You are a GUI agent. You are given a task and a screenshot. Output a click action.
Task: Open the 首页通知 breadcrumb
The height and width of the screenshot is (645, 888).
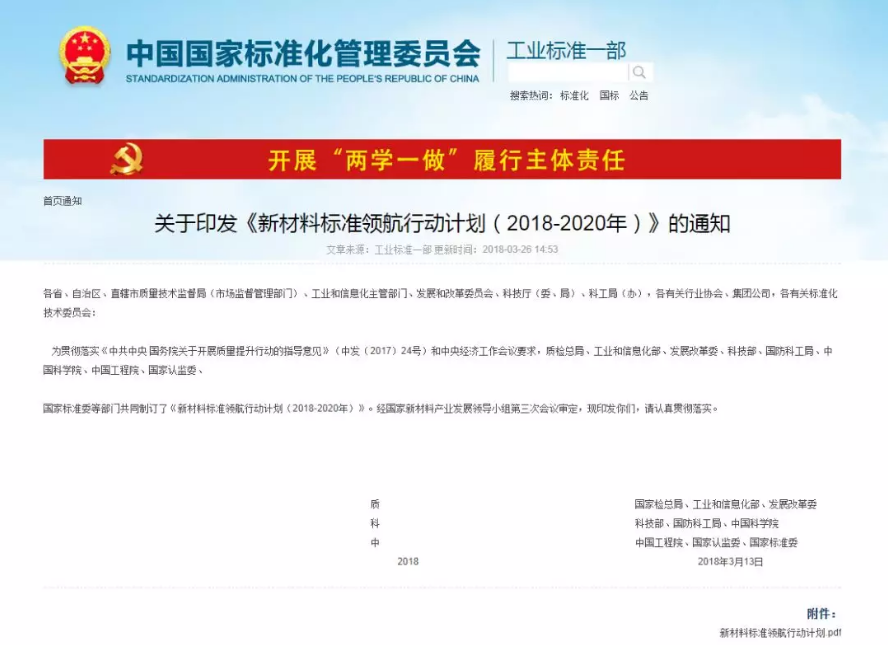(x=63, y=201)
